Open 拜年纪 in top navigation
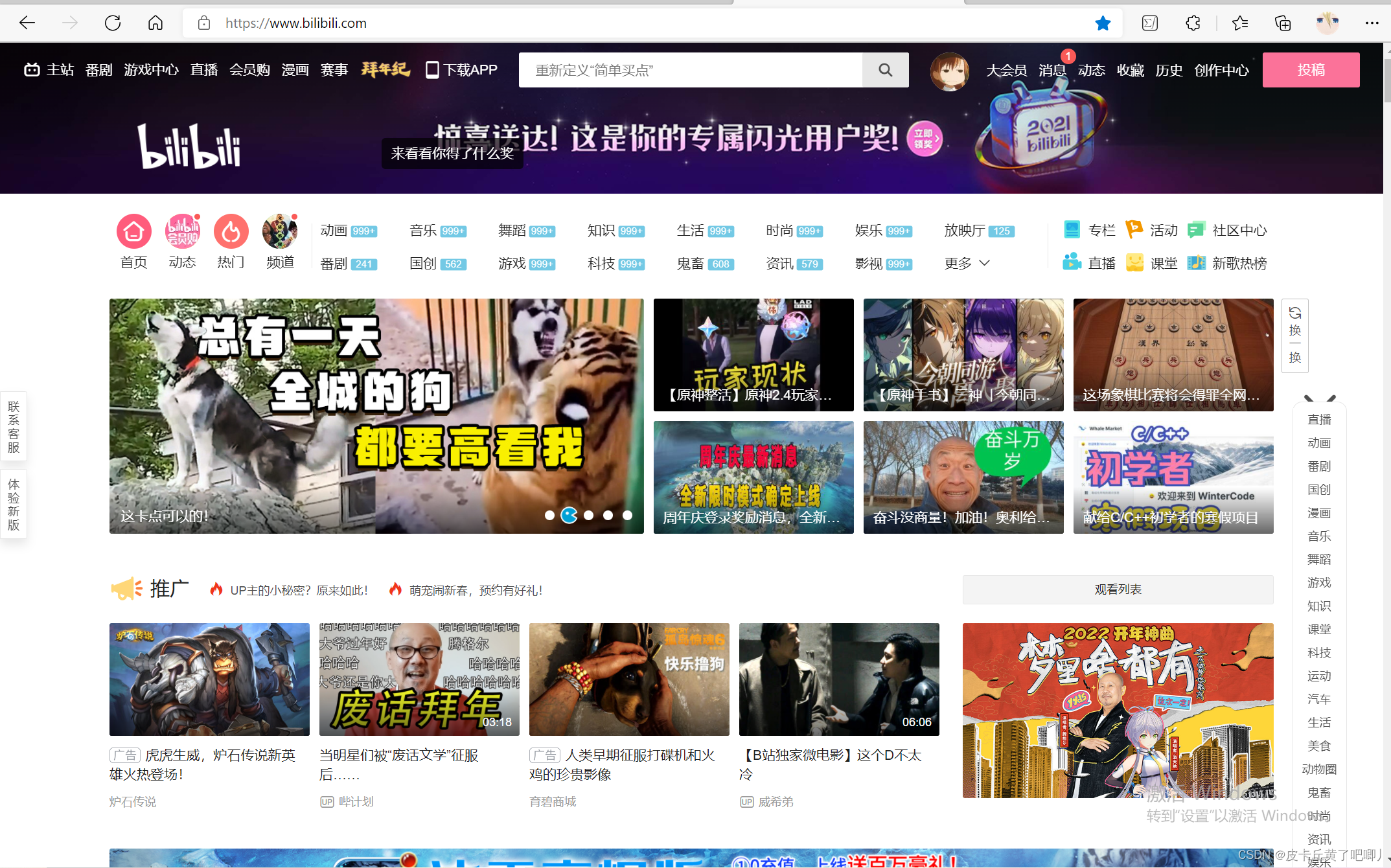 385,69
